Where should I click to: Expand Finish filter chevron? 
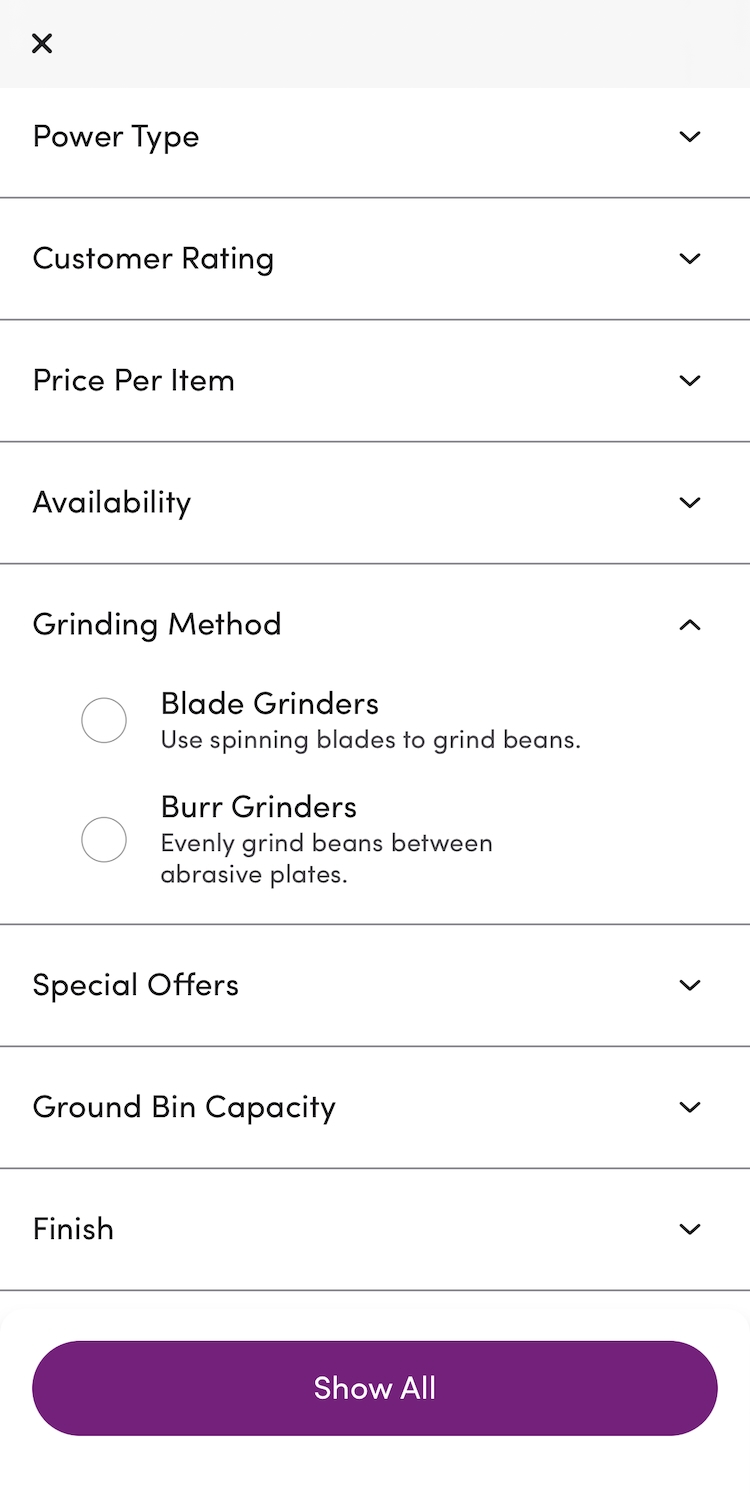690,1229
